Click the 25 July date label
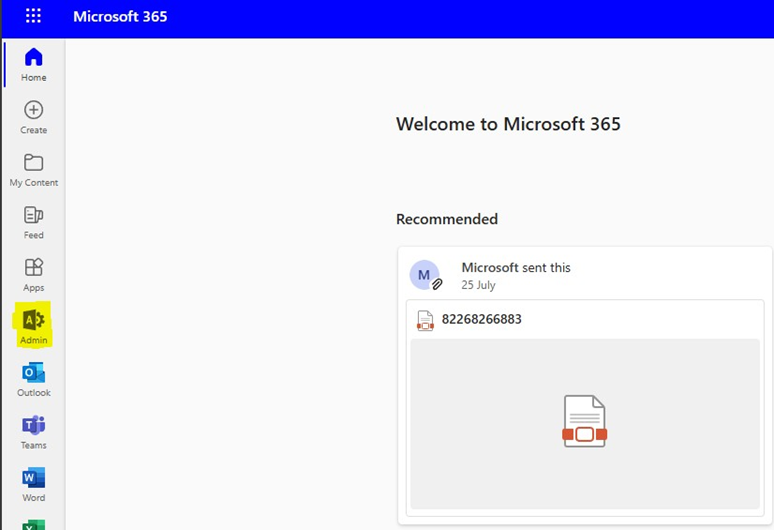The width and height of the screenshot is (774, 530). click(478, 285)
